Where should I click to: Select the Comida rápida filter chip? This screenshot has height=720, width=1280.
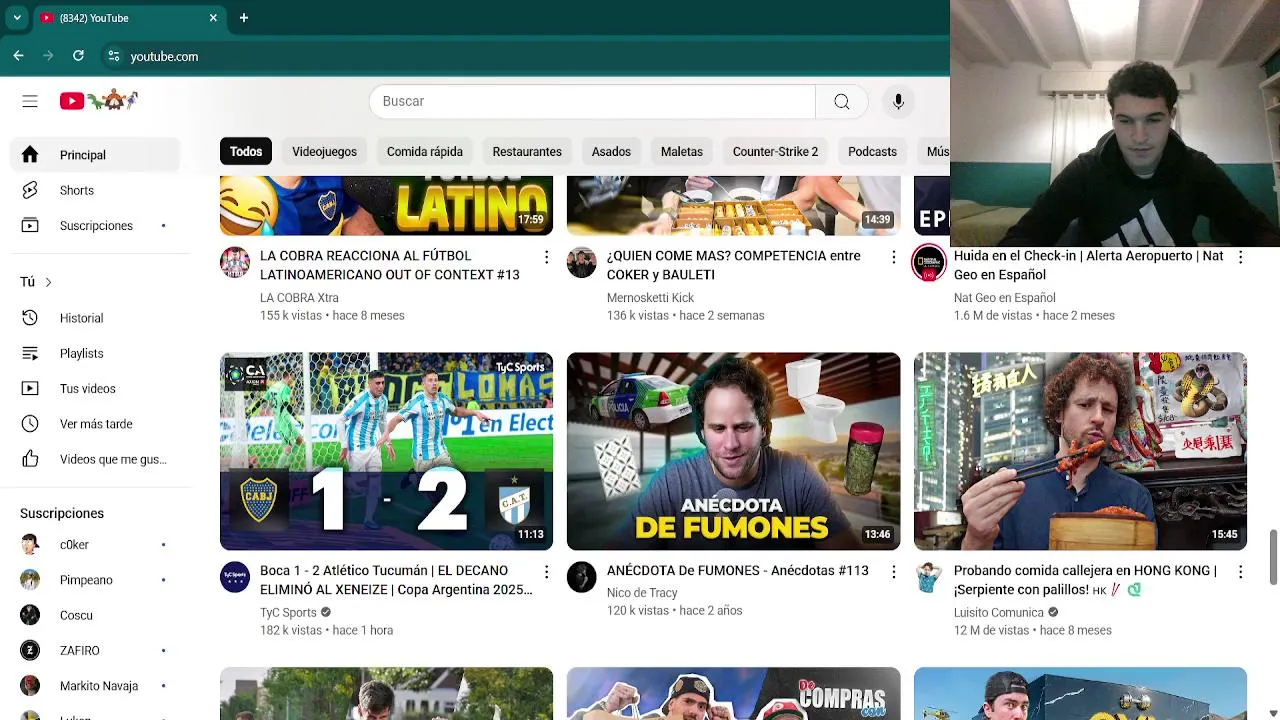point(425,151)
